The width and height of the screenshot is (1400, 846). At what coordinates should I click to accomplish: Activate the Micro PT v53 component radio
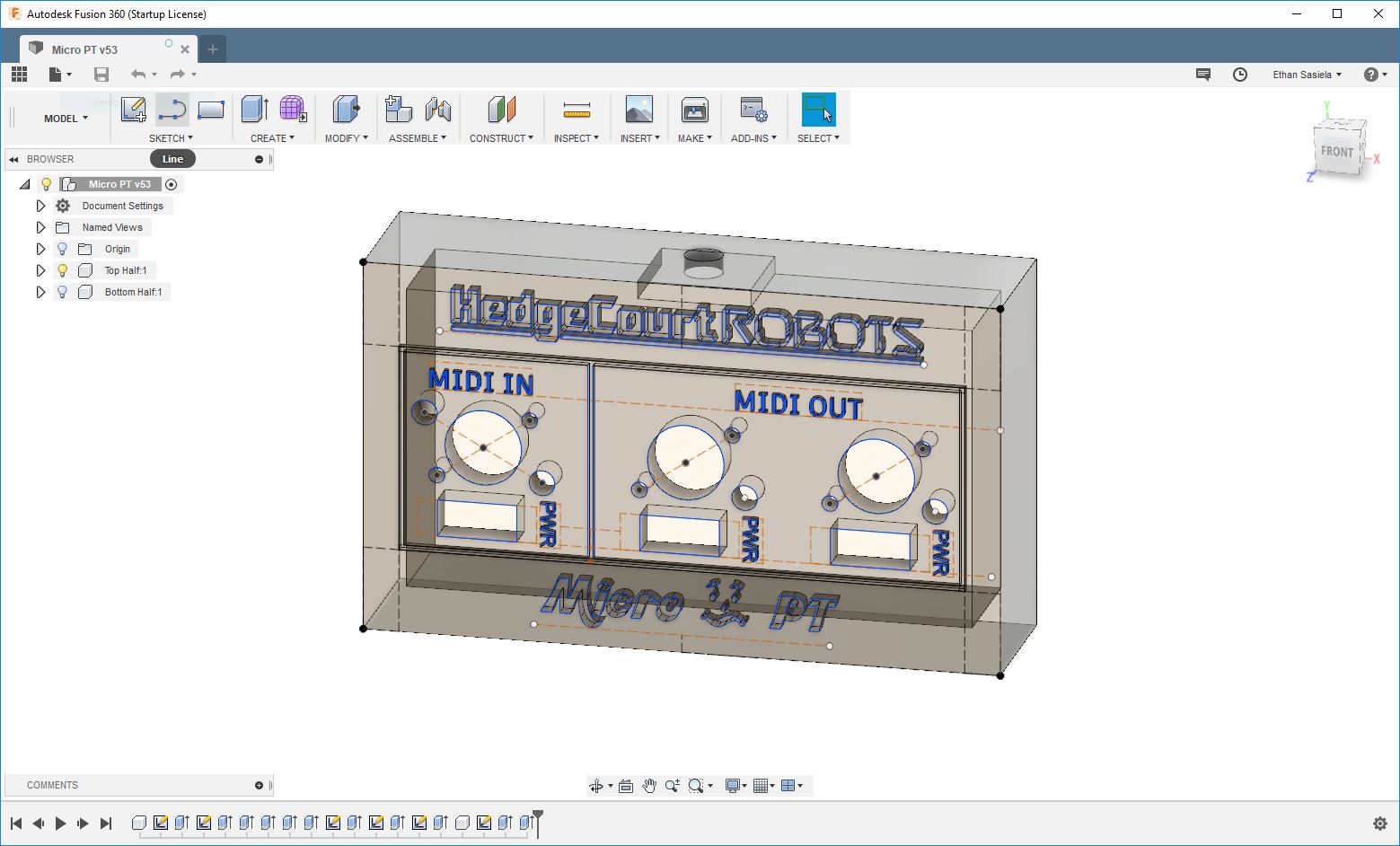pos(172,184)
